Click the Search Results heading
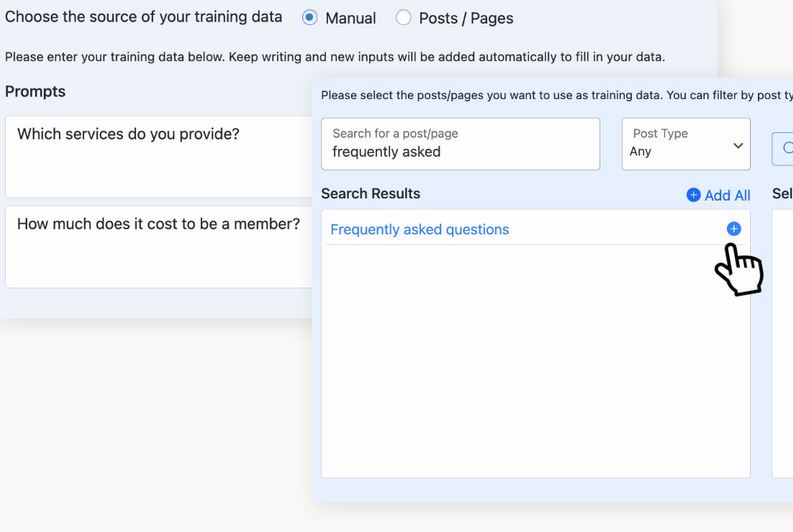 click(x=370, y=194)
